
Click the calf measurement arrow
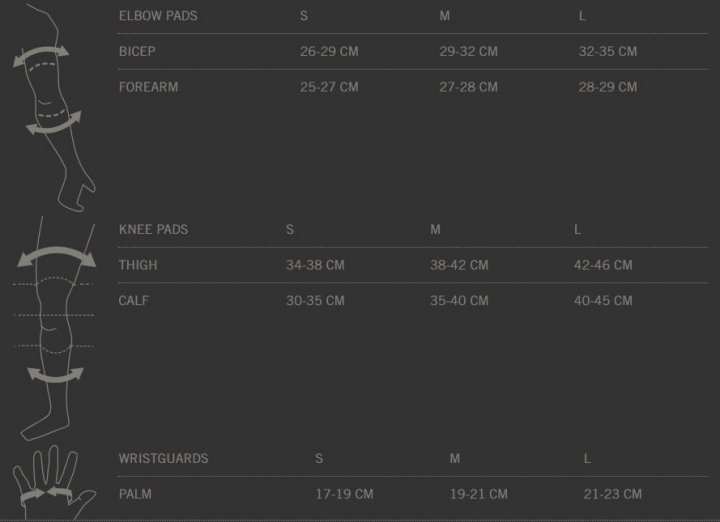[x=56, y=375]
